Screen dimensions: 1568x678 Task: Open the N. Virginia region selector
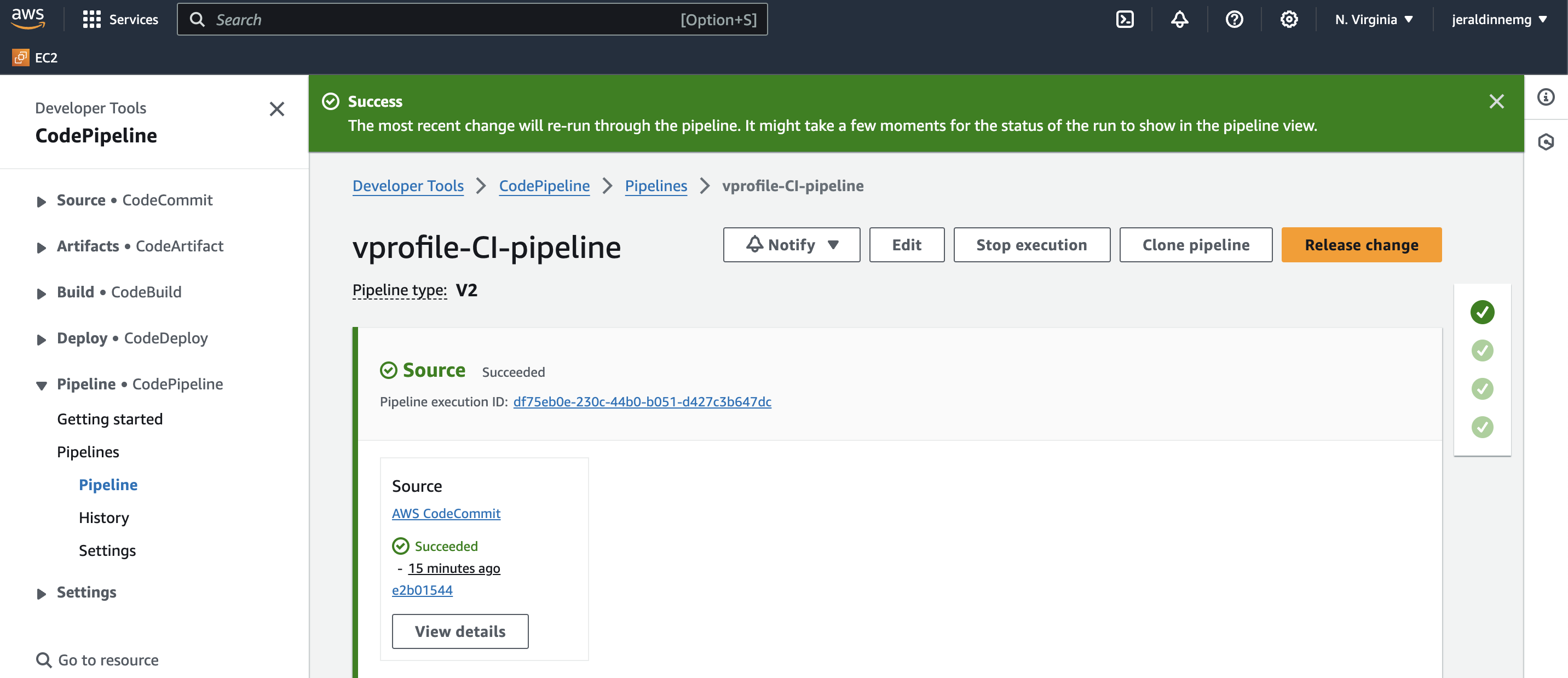pyautogui.click(x=1373, y=20)
